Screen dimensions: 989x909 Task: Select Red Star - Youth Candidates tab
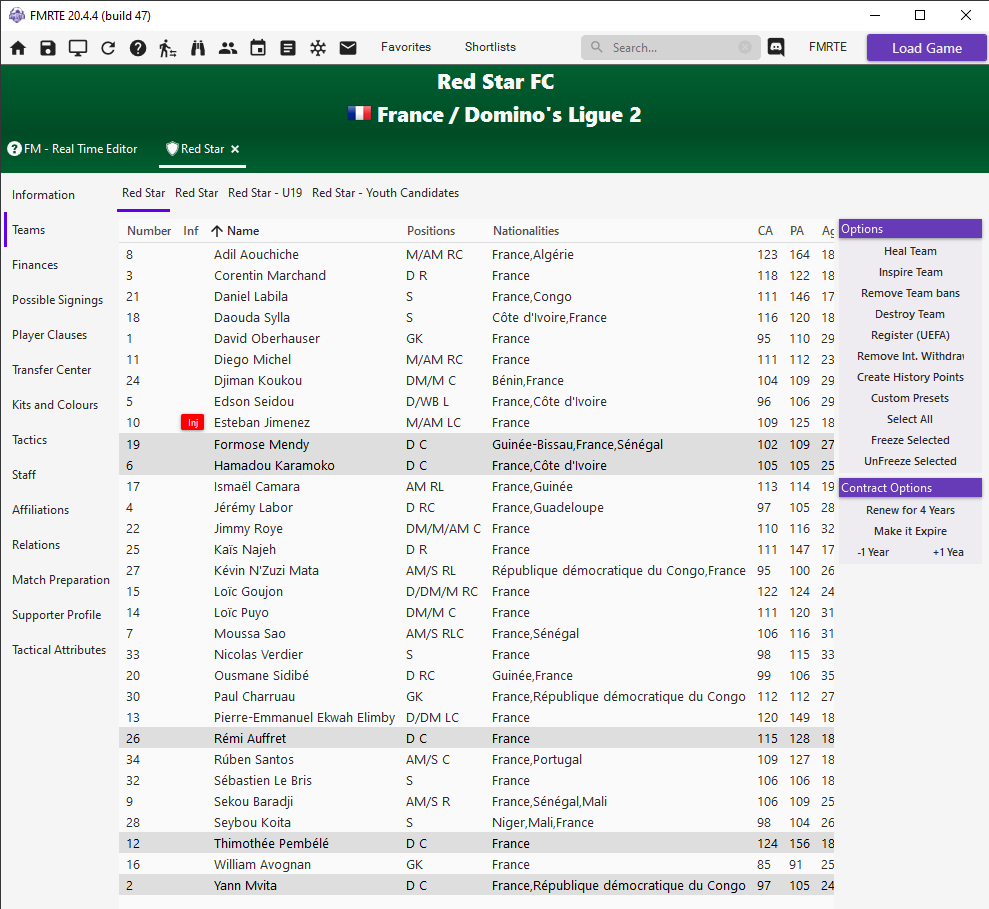click(x=385, y=193)
